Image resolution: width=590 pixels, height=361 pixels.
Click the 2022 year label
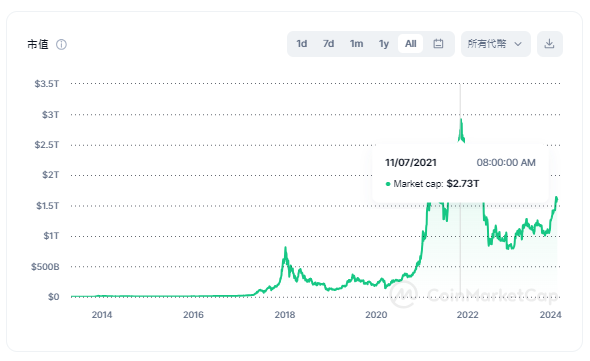pyautogui.click(x=467, y=315)
